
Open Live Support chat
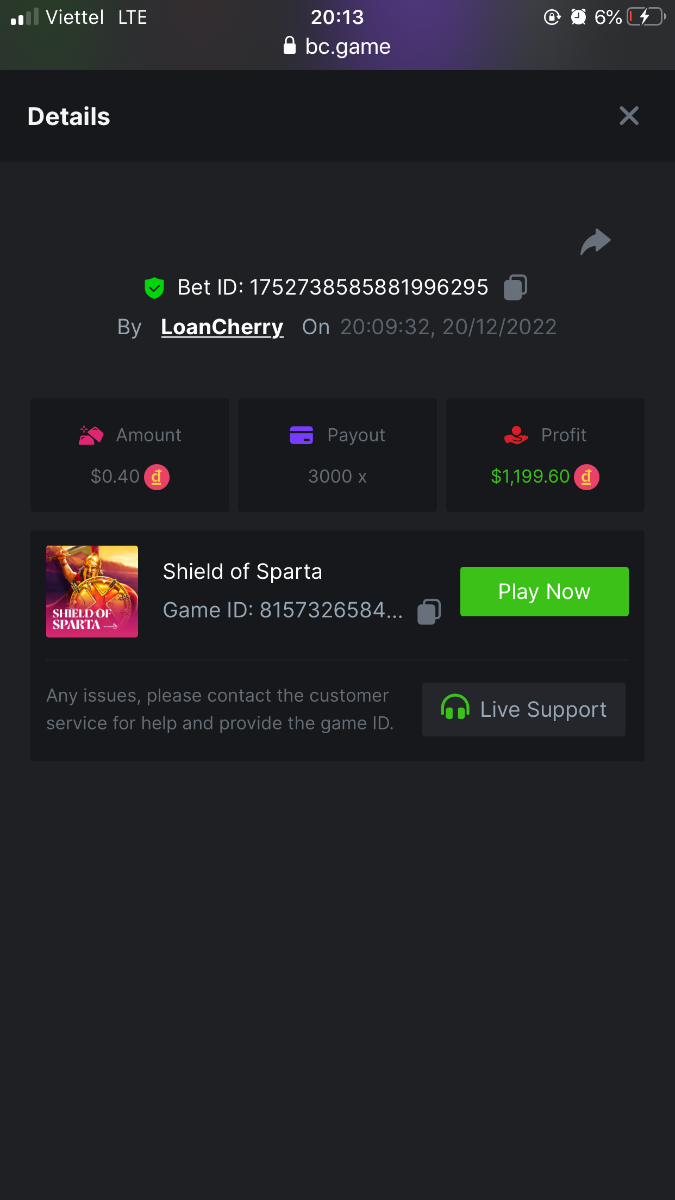pos(524,710)
